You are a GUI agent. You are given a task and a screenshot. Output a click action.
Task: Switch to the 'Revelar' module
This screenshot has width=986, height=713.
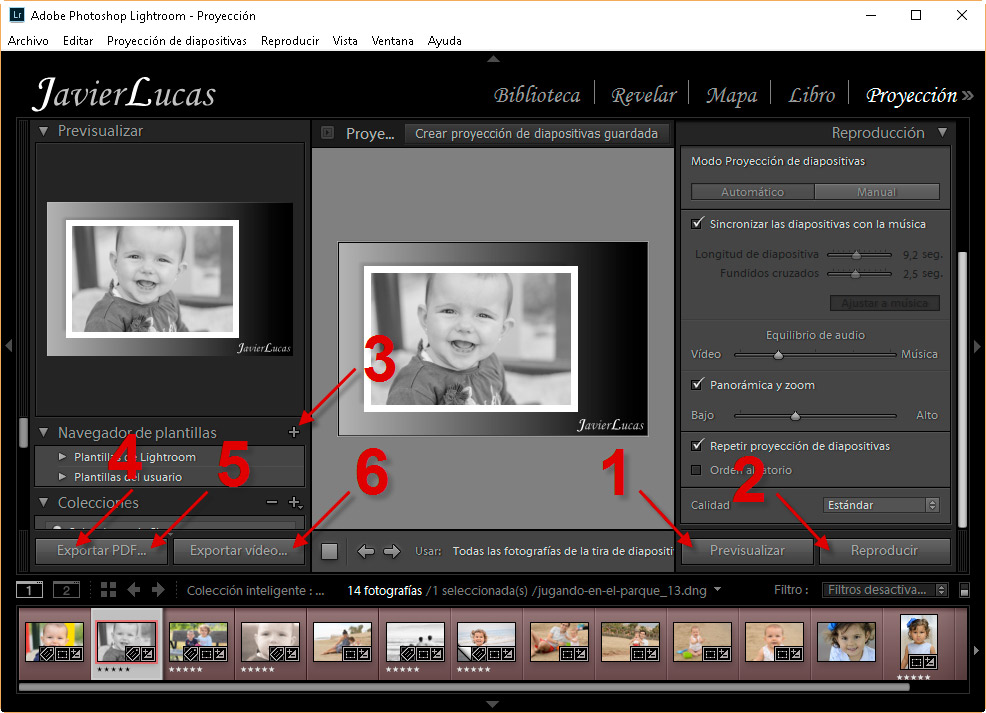pyautogui.click(x=643, y=94)
